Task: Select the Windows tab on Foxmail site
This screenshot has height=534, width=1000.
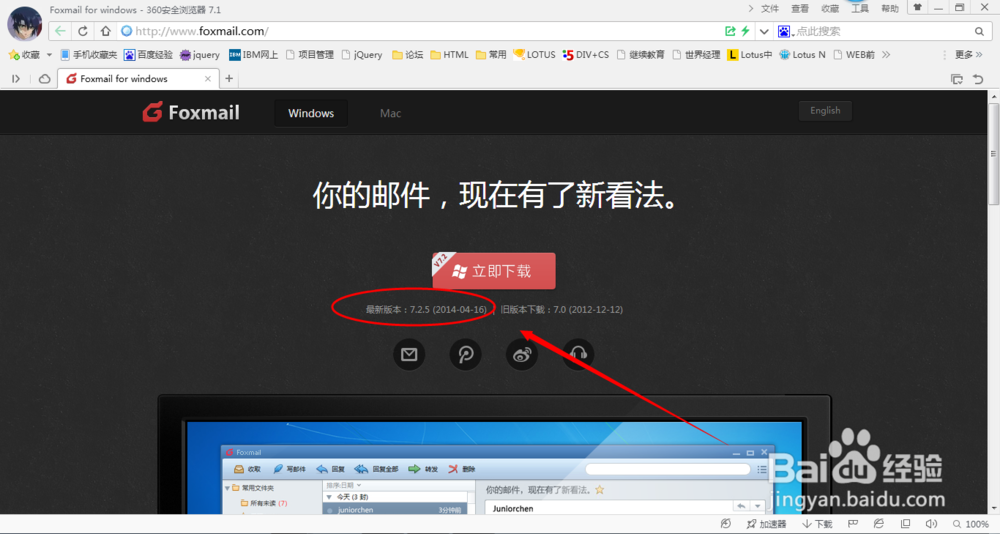Action: [311, 113]
